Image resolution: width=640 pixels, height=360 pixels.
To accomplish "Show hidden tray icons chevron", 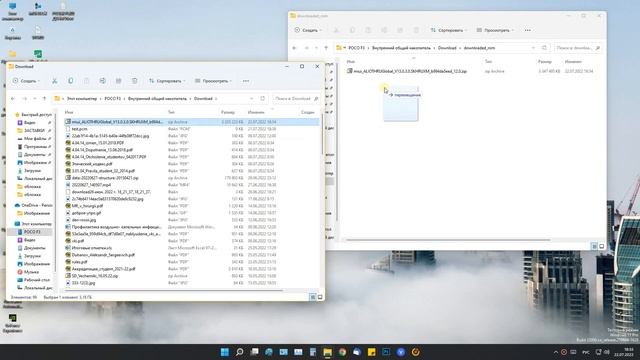I will [556, 352].
